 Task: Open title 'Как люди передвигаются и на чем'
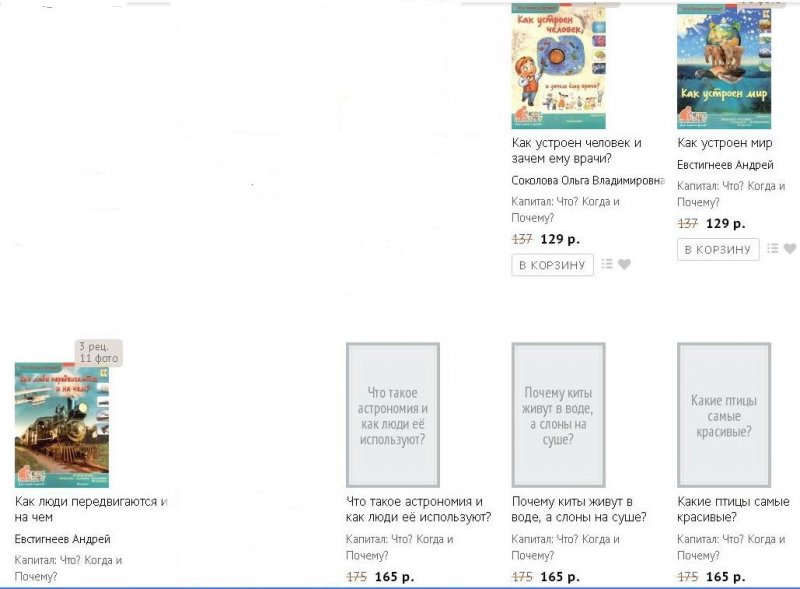(x=91, y=509)
